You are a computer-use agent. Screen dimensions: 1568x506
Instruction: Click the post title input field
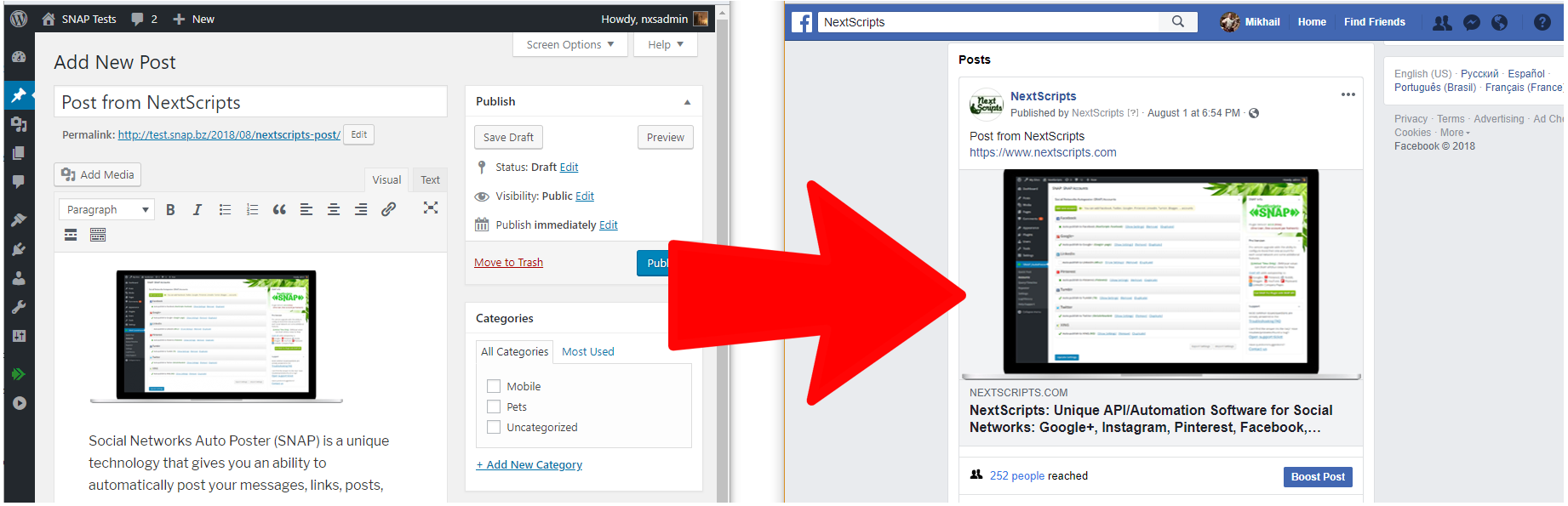click(x=250, y=102)
